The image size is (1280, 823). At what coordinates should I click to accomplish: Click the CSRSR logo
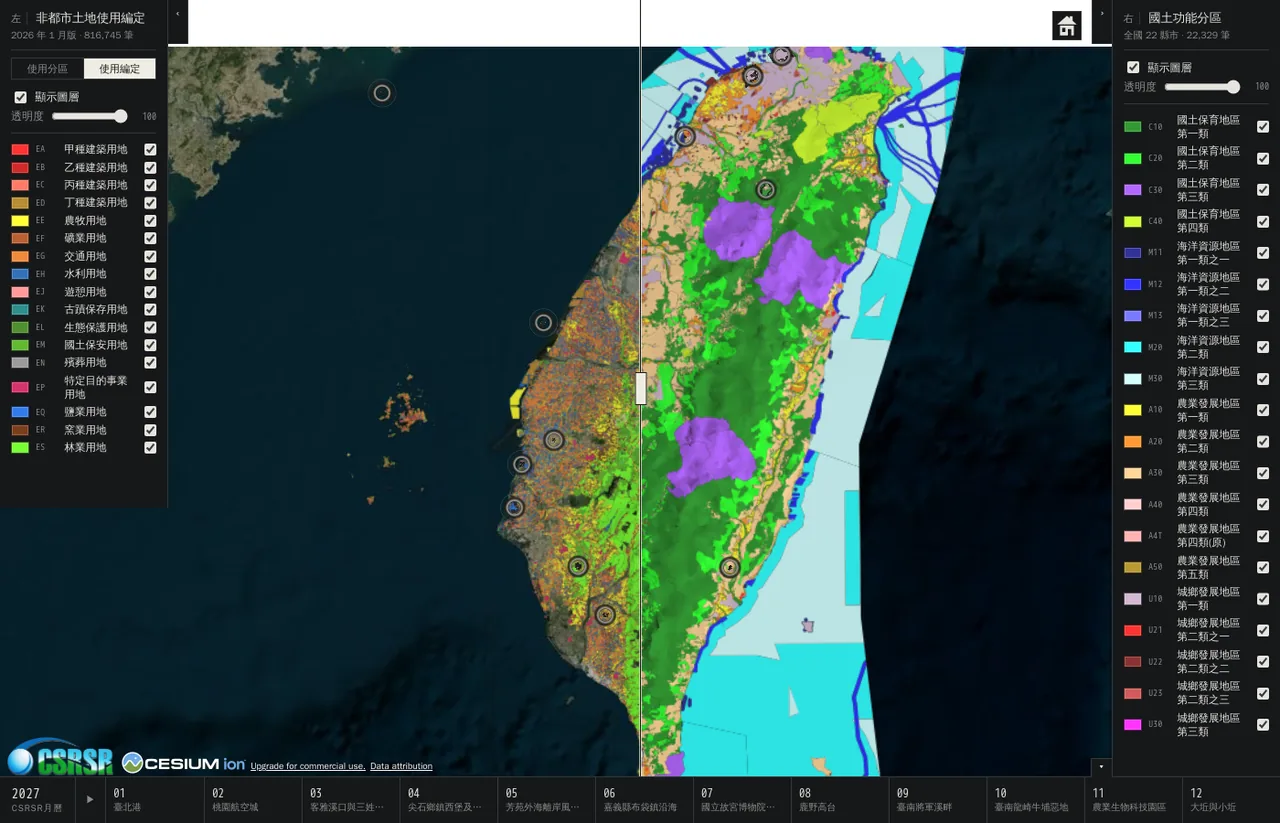[61, 758]
